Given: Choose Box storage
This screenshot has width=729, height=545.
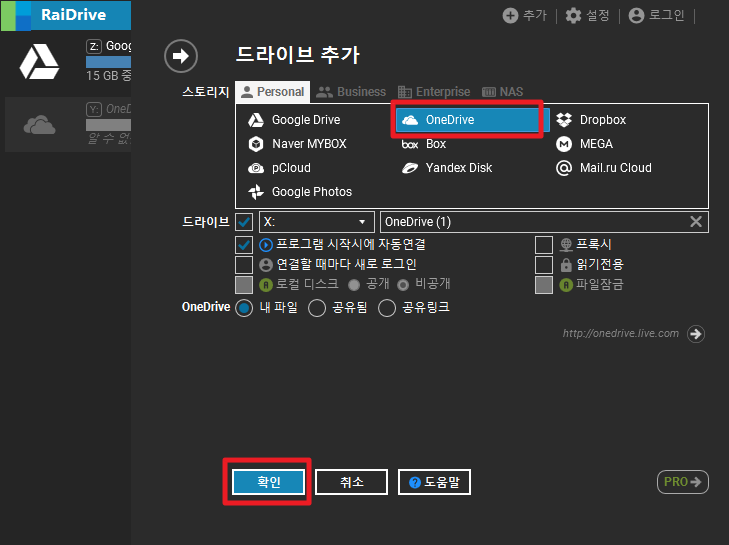Looking at the screenshot, I should pyautogui.click(x=424, y=144).
